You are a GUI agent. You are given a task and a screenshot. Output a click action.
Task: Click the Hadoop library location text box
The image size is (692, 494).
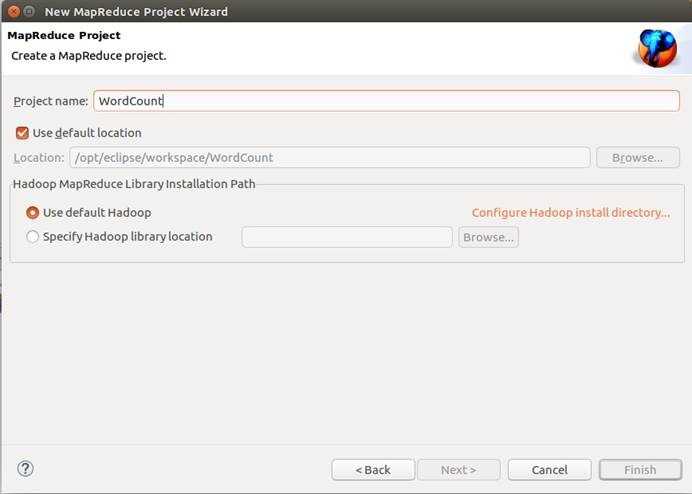(346, 237)
